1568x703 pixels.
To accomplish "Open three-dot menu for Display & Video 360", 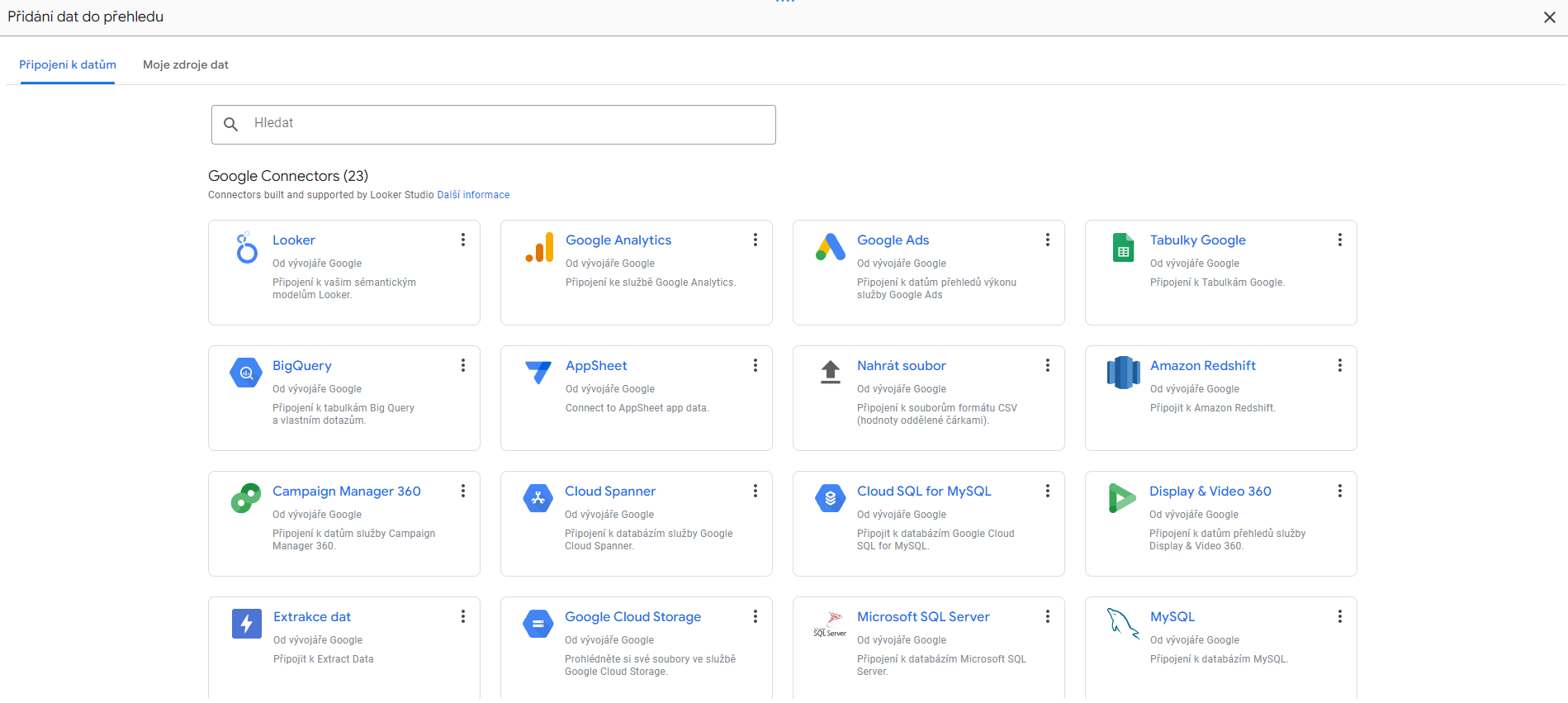I will click(x=1340, y=491).
